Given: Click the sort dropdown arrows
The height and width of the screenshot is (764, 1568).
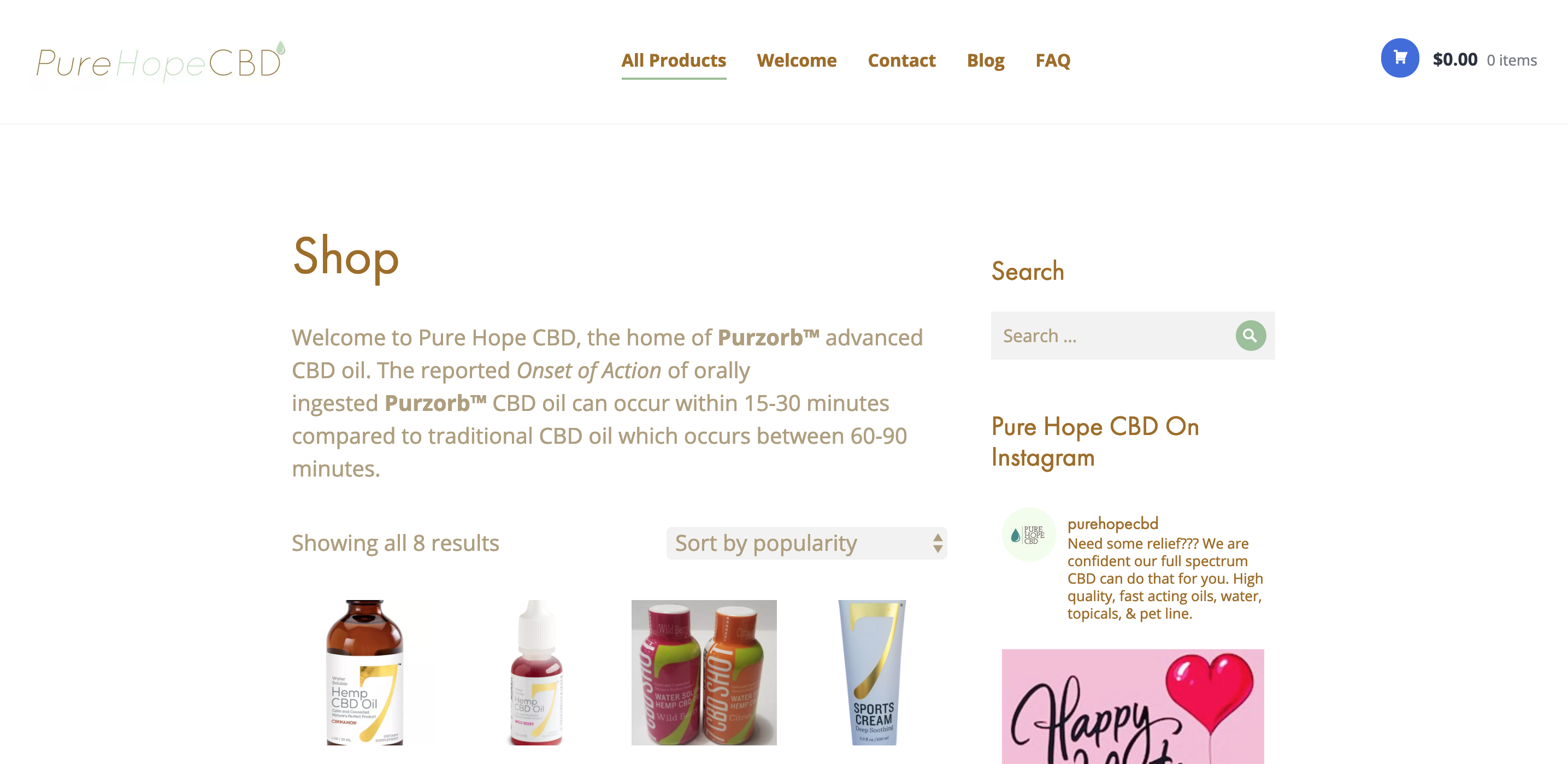Looking at the screenshot, I should coord(938,543).
